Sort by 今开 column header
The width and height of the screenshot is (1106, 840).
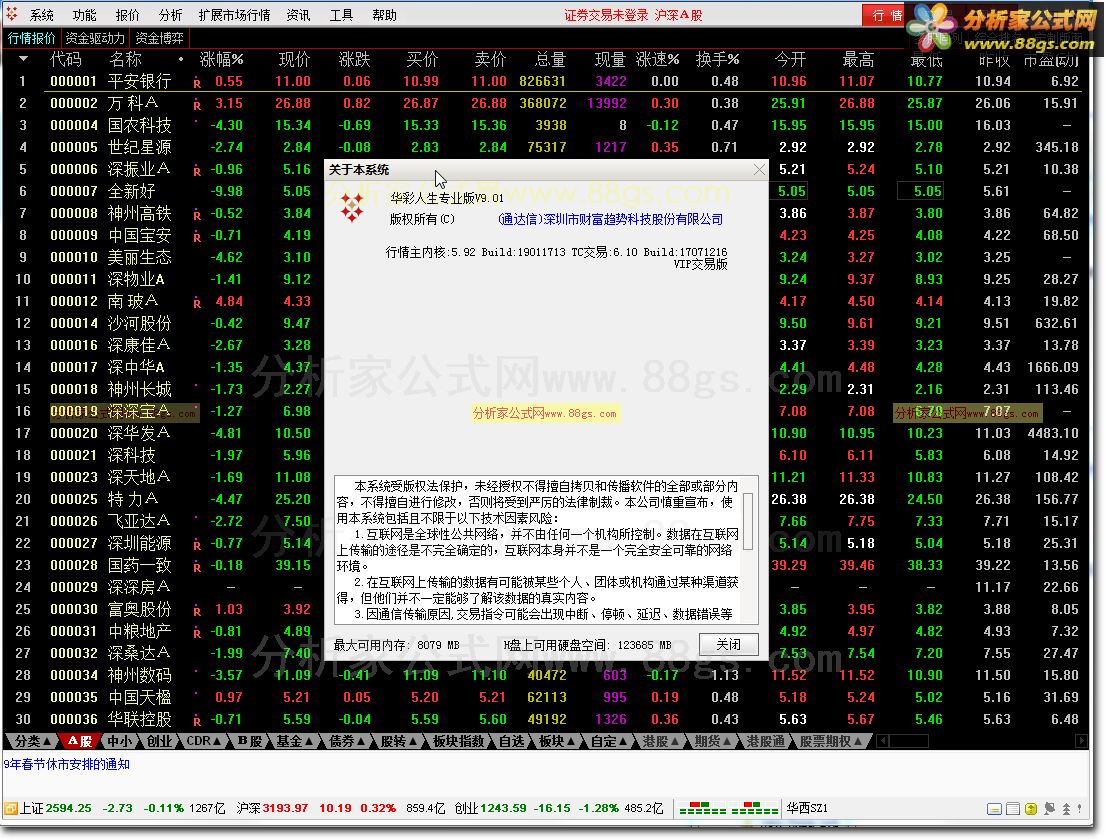[x=790, y=60]
